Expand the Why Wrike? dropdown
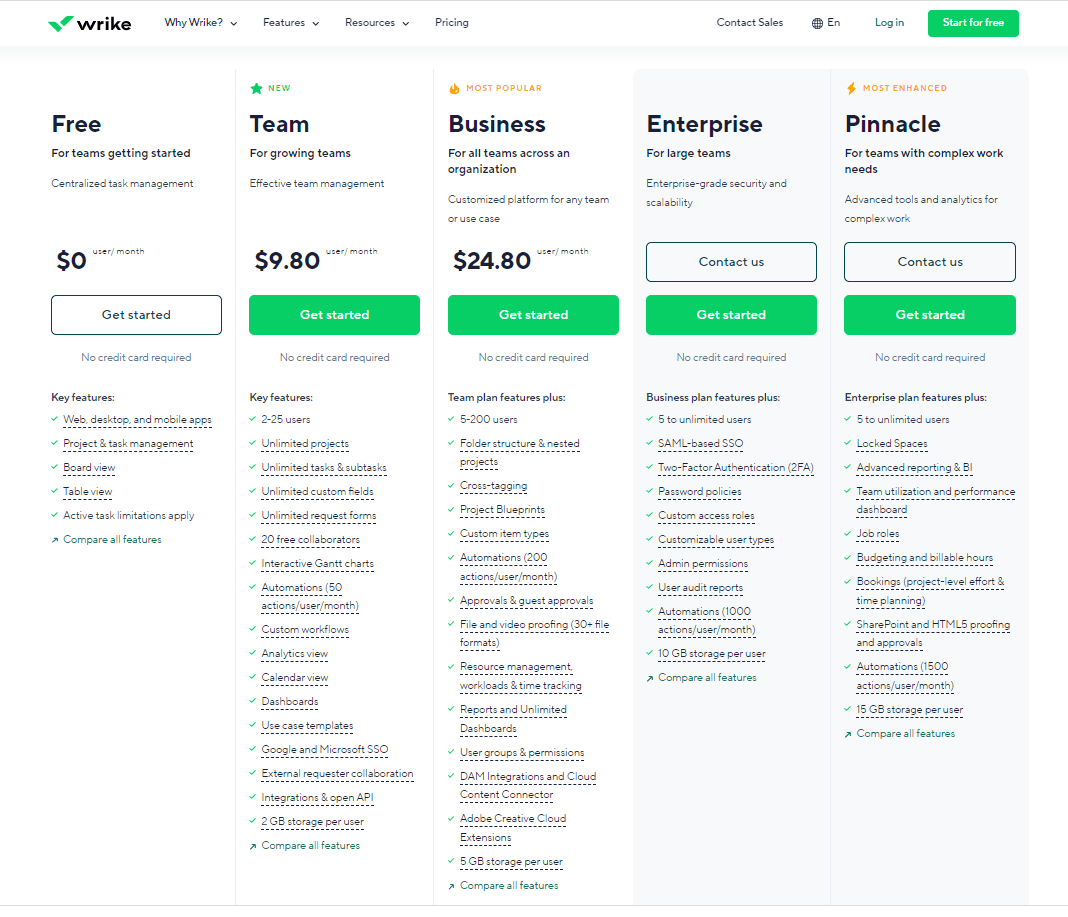The image size is (1068, 917). (x=200, y=22)
